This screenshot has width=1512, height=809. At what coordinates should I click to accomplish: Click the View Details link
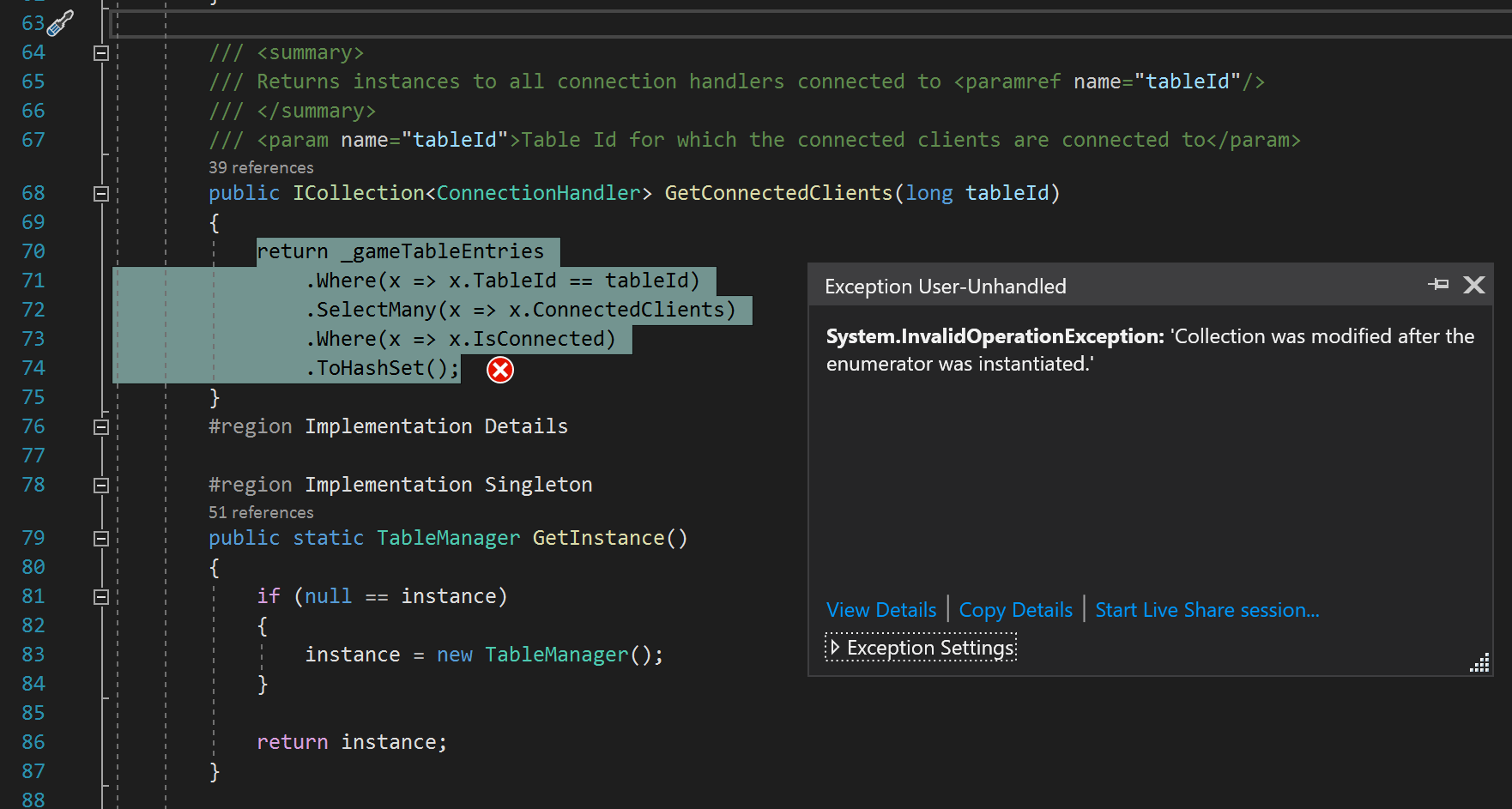(880, 609)
